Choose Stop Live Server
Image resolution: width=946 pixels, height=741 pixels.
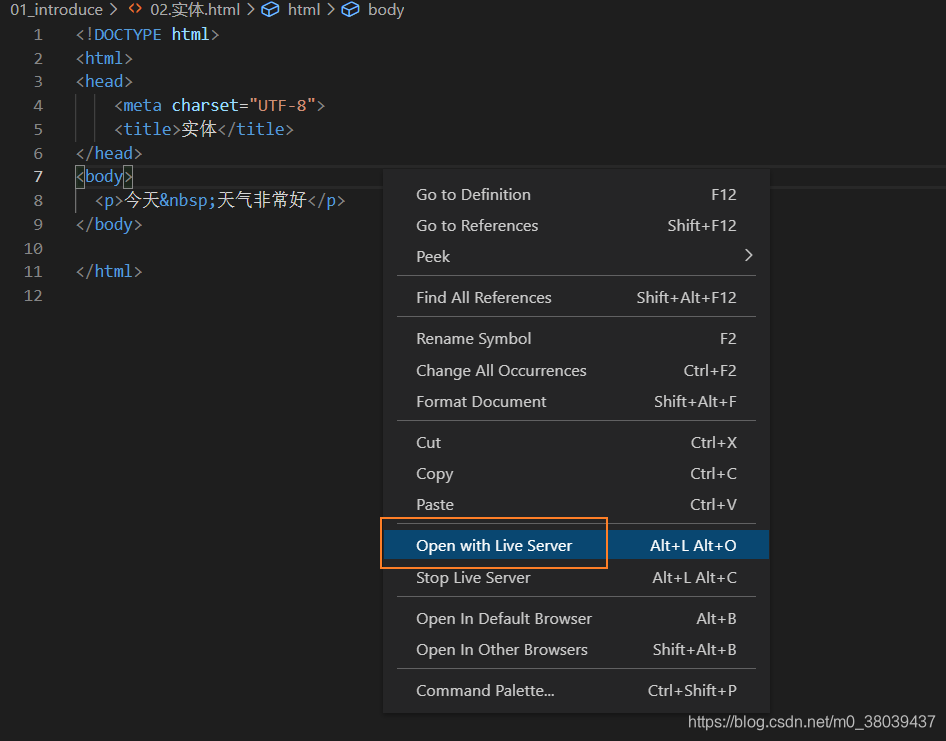pyautogui.click(x=576, y=577)
